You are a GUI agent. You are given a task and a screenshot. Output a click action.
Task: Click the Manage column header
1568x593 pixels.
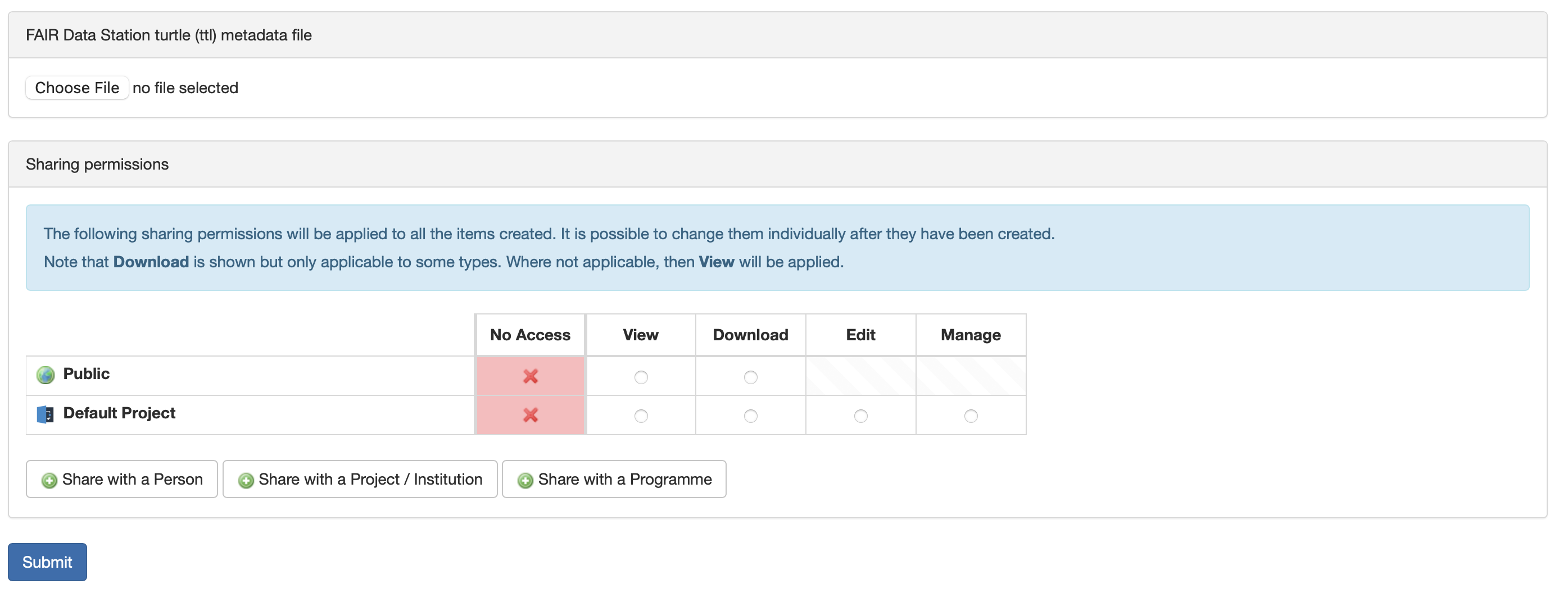point(971,335)
